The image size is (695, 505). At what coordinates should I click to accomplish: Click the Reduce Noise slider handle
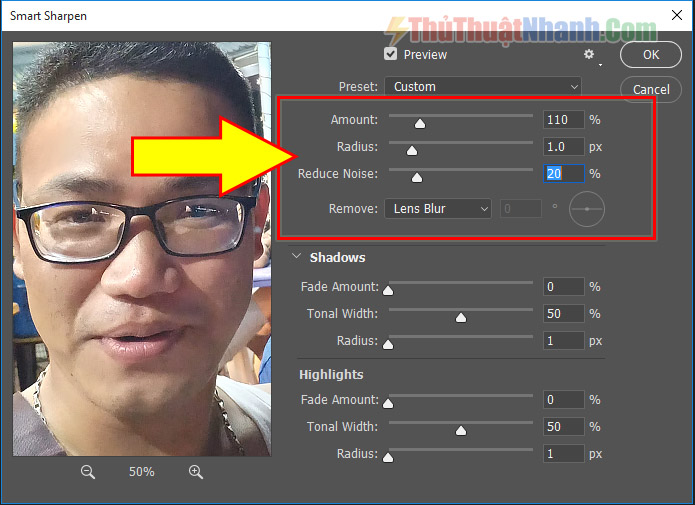coord(417,177)
